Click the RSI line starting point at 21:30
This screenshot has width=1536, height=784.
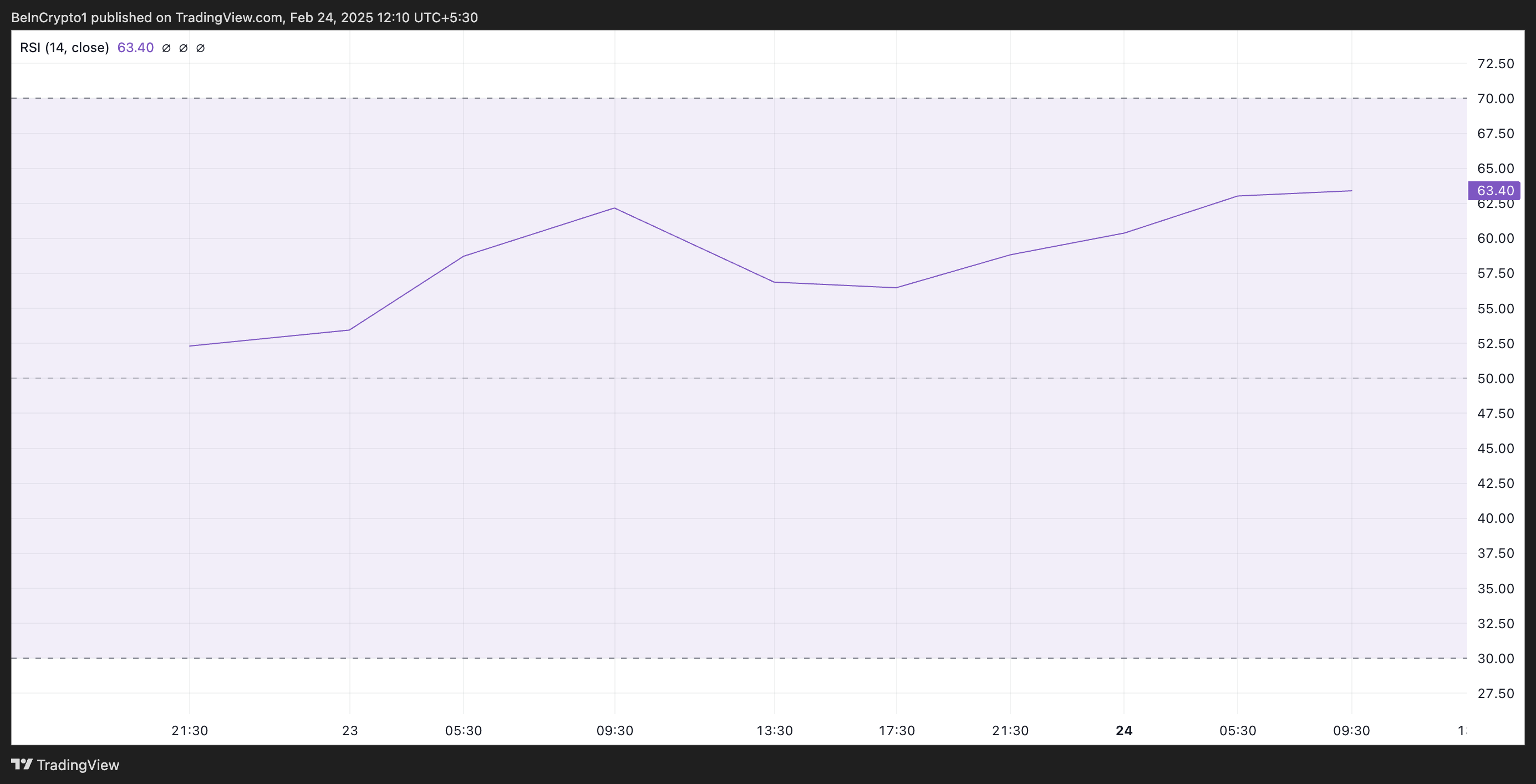click(x=190, y=346)
